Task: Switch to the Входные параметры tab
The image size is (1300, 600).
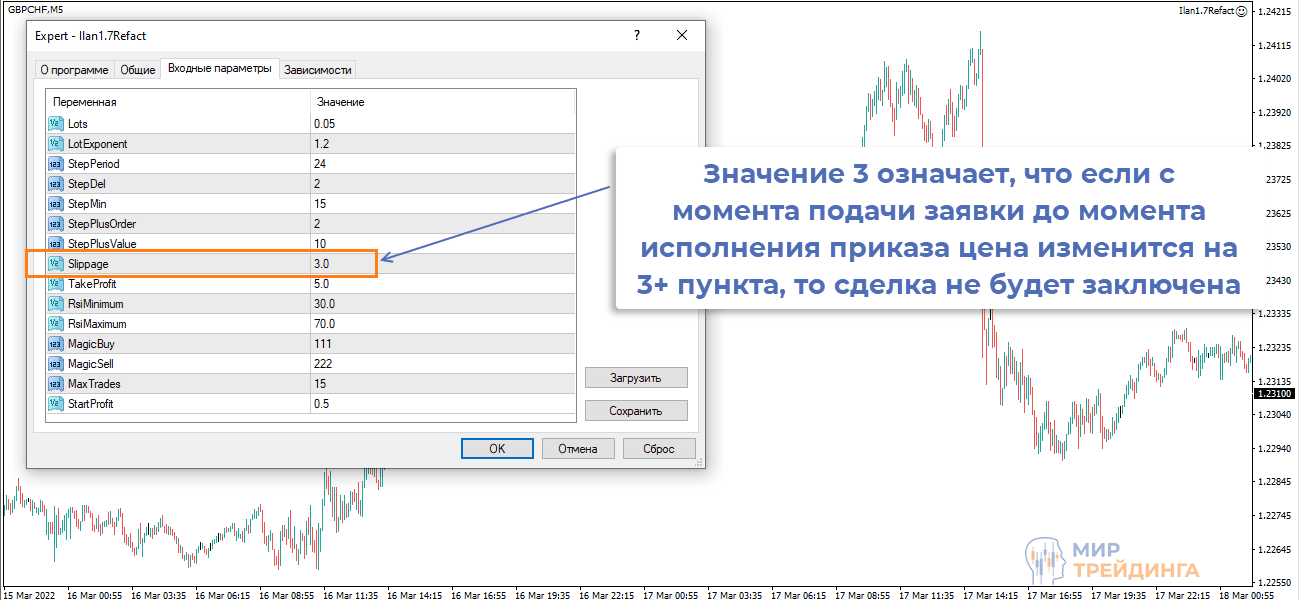Action: 218,69
